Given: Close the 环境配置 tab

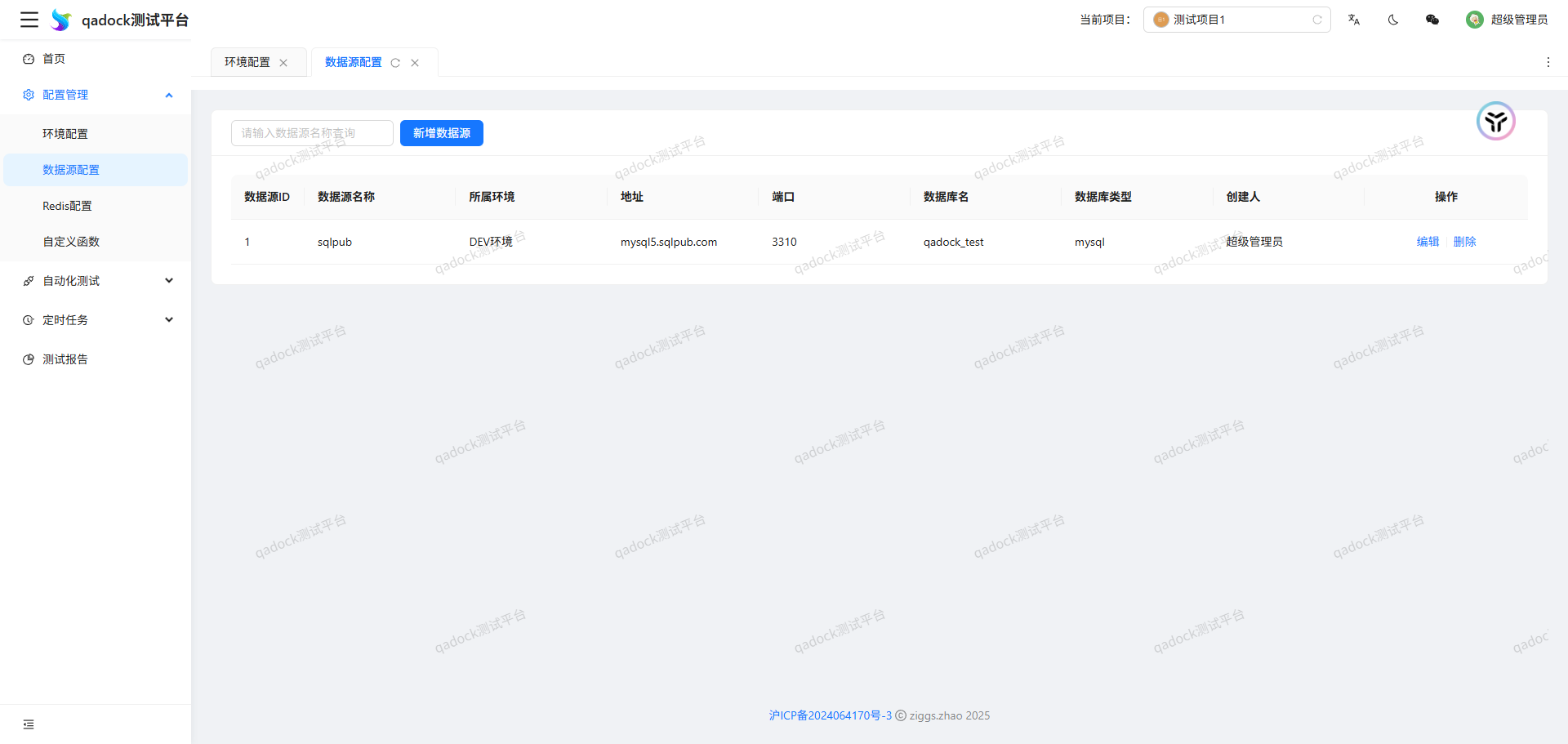Looking at the screenshot, I should [x=283, y=63].
